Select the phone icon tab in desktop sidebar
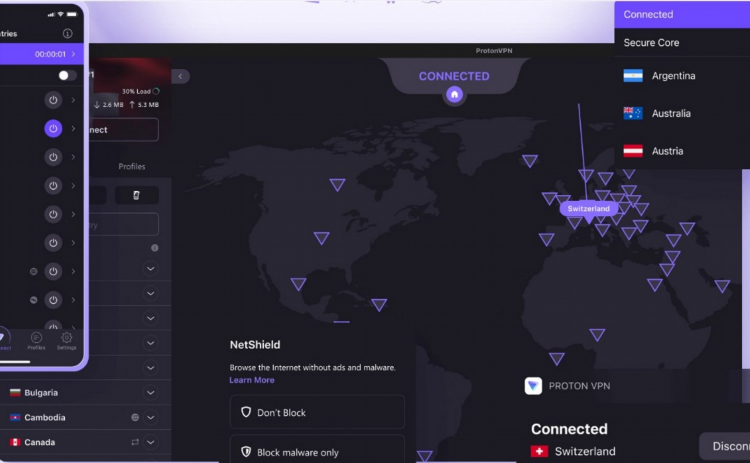 pos(136,195)
